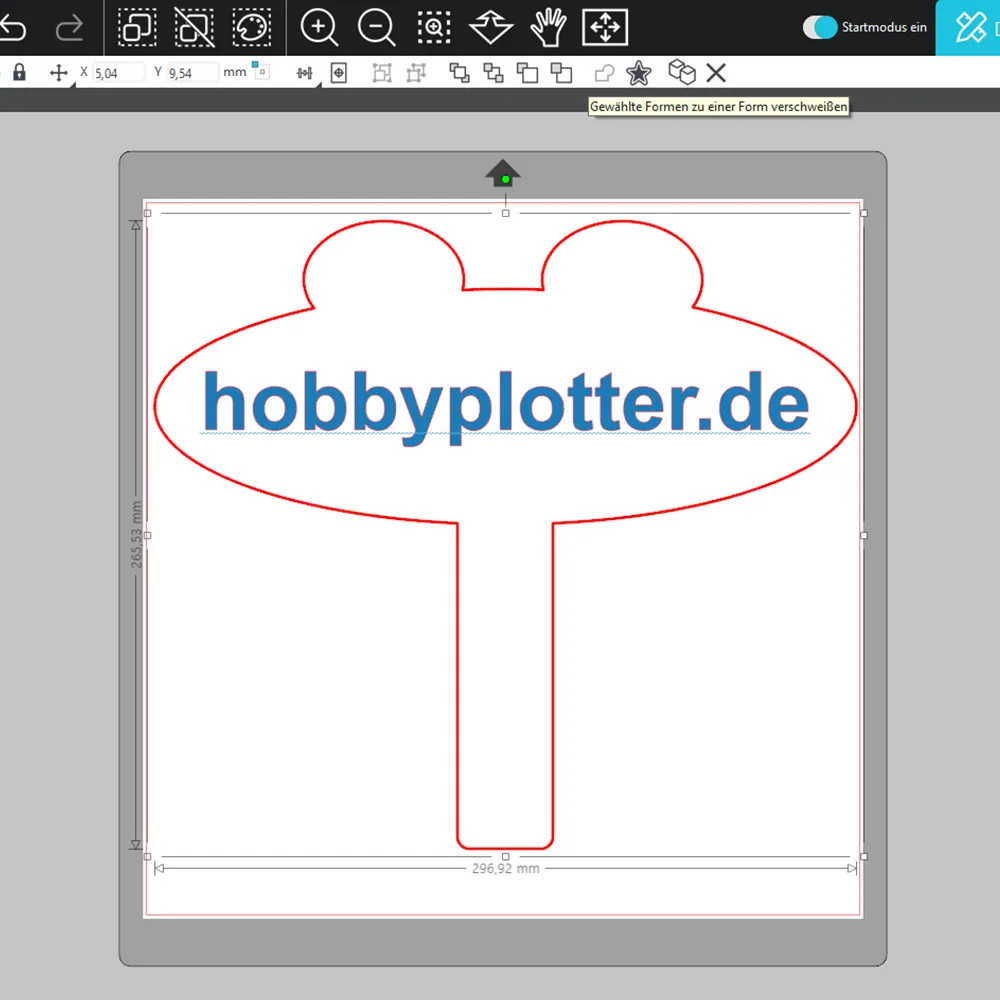Click the Select All tool icon
Screen dimensions: 1000x1000
click(137, 27)
